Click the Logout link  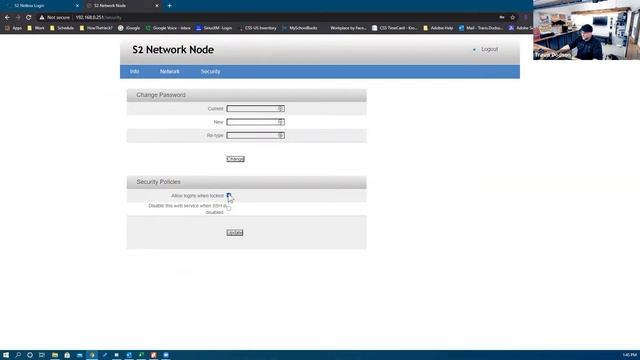pos(489,49)
